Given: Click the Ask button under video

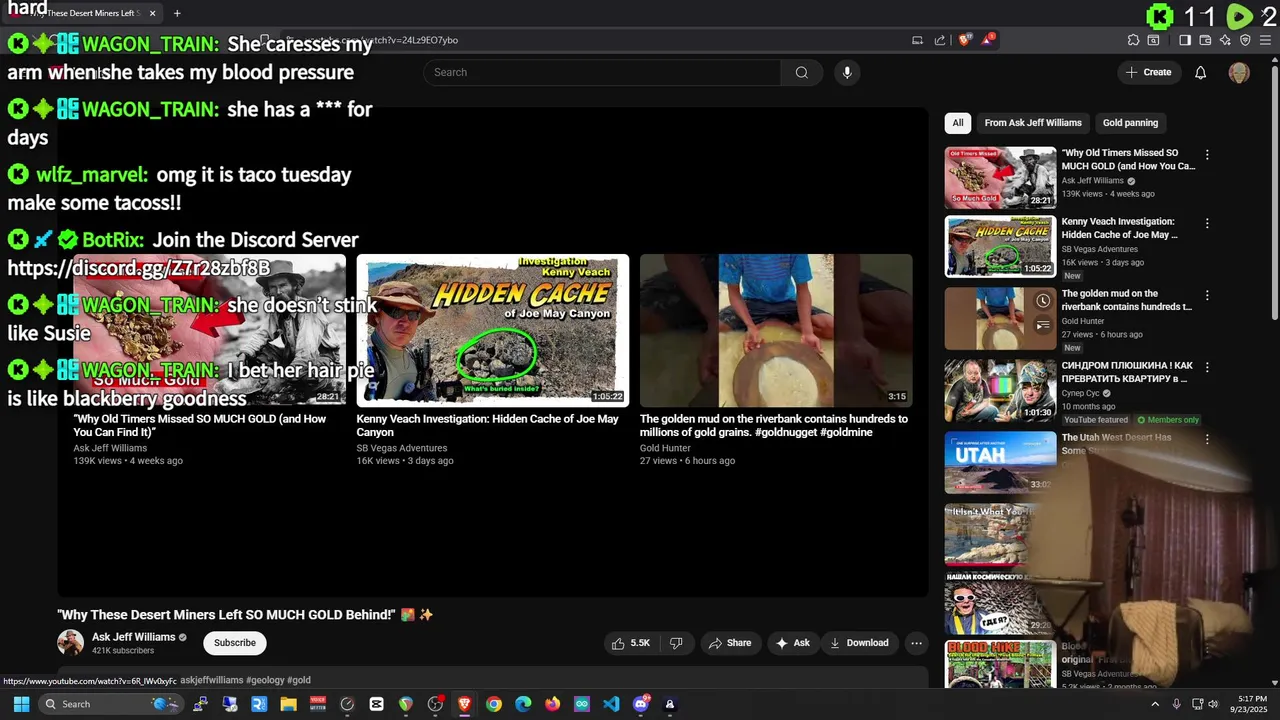Looking at the screenshot, I should pyautogui.click(x=792, y=643).
